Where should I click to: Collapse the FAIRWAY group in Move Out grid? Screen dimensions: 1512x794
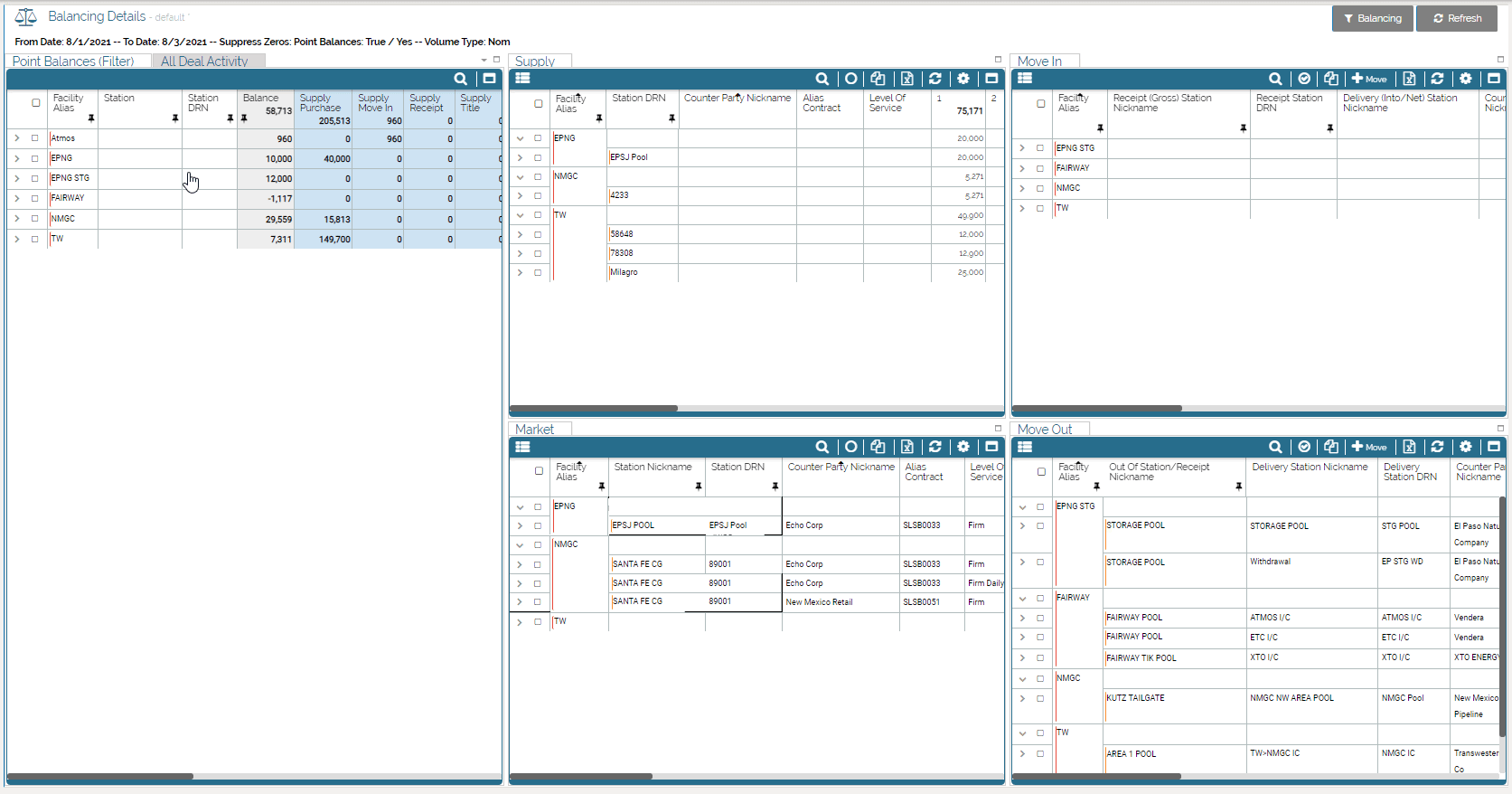(1022, 599)
